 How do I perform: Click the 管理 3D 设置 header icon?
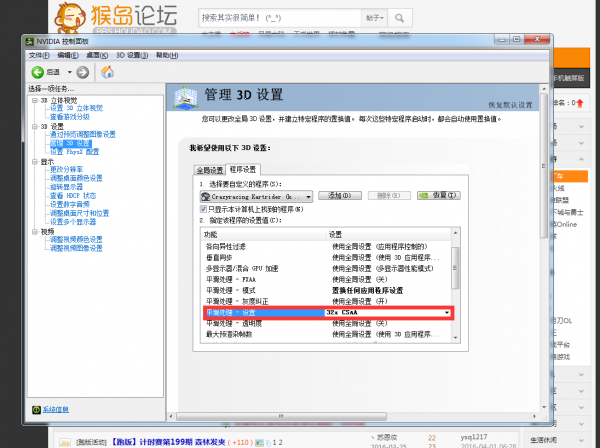[x=185, y=97]
